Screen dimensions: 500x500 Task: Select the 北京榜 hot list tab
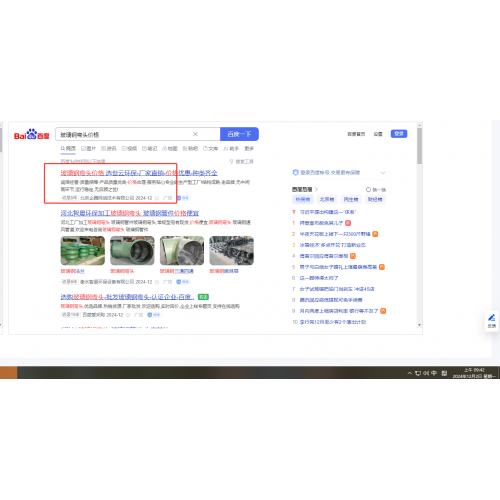pos(327,199)
